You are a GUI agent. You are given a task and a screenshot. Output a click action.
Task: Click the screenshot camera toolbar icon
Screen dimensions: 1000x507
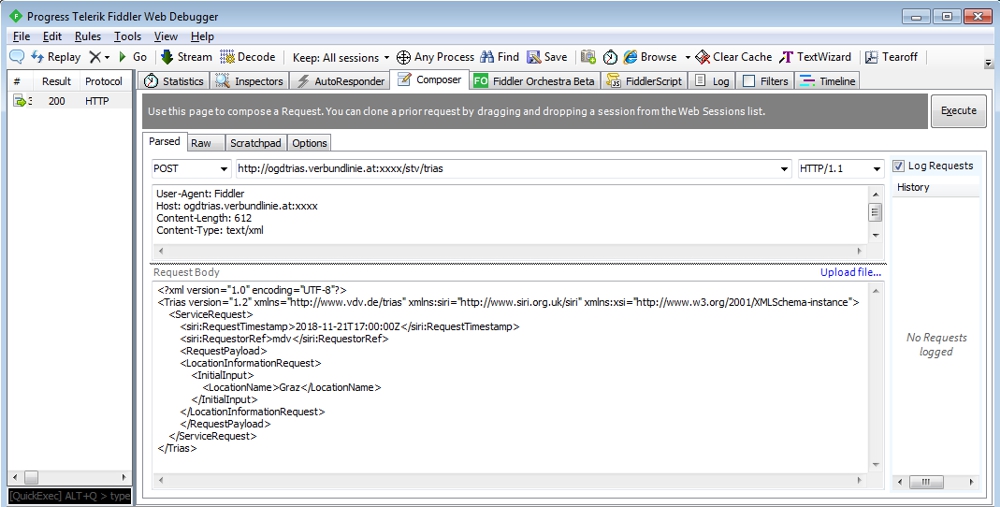click(x=588, y=57)
